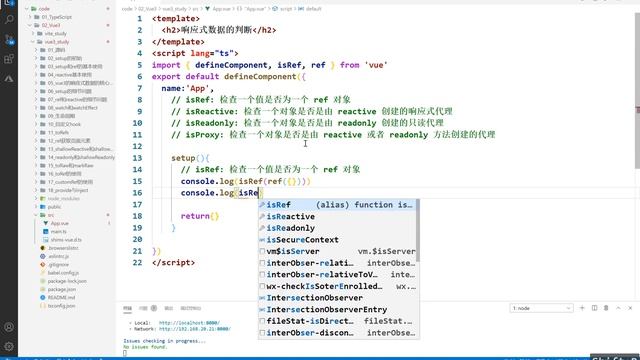Choose the IntersectionObserver suggestion
Image resolution: width=640 pixels, height=360 pixels.
[x=337, y=298]
